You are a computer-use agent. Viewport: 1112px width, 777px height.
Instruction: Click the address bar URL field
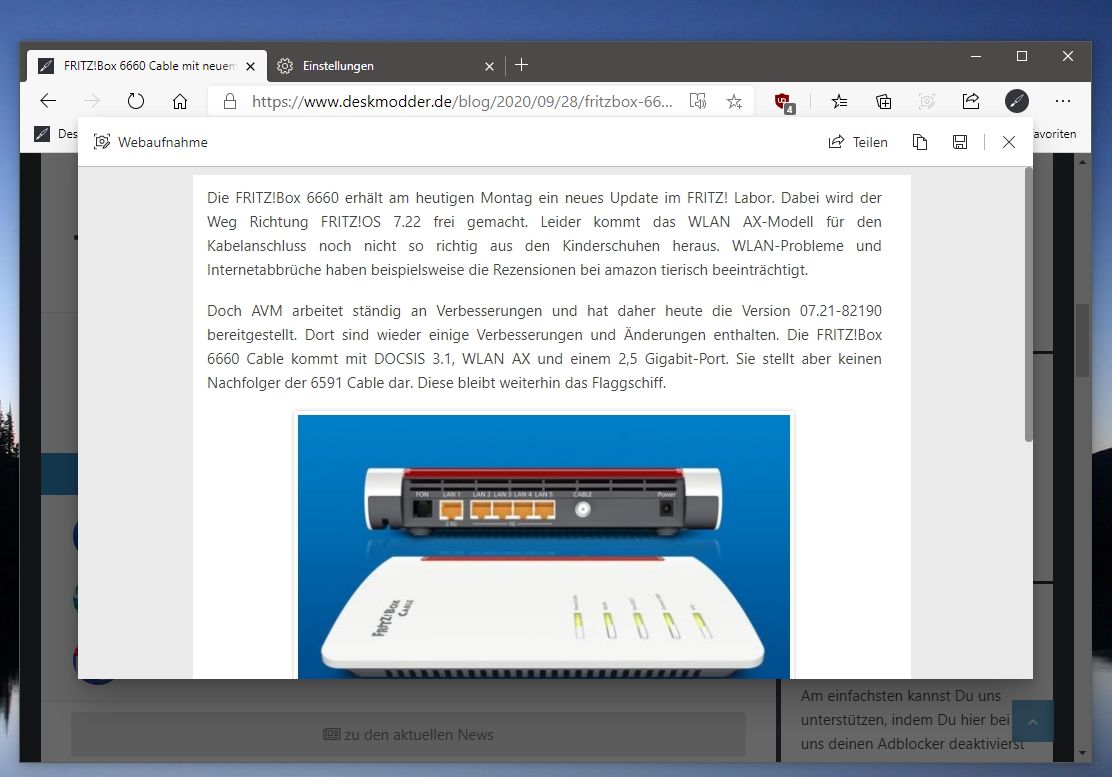(x=462, y=101)
